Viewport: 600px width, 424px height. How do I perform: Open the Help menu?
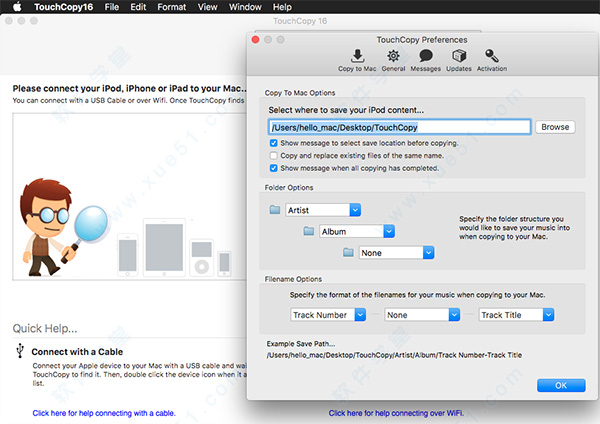click(x=282, y=7)
